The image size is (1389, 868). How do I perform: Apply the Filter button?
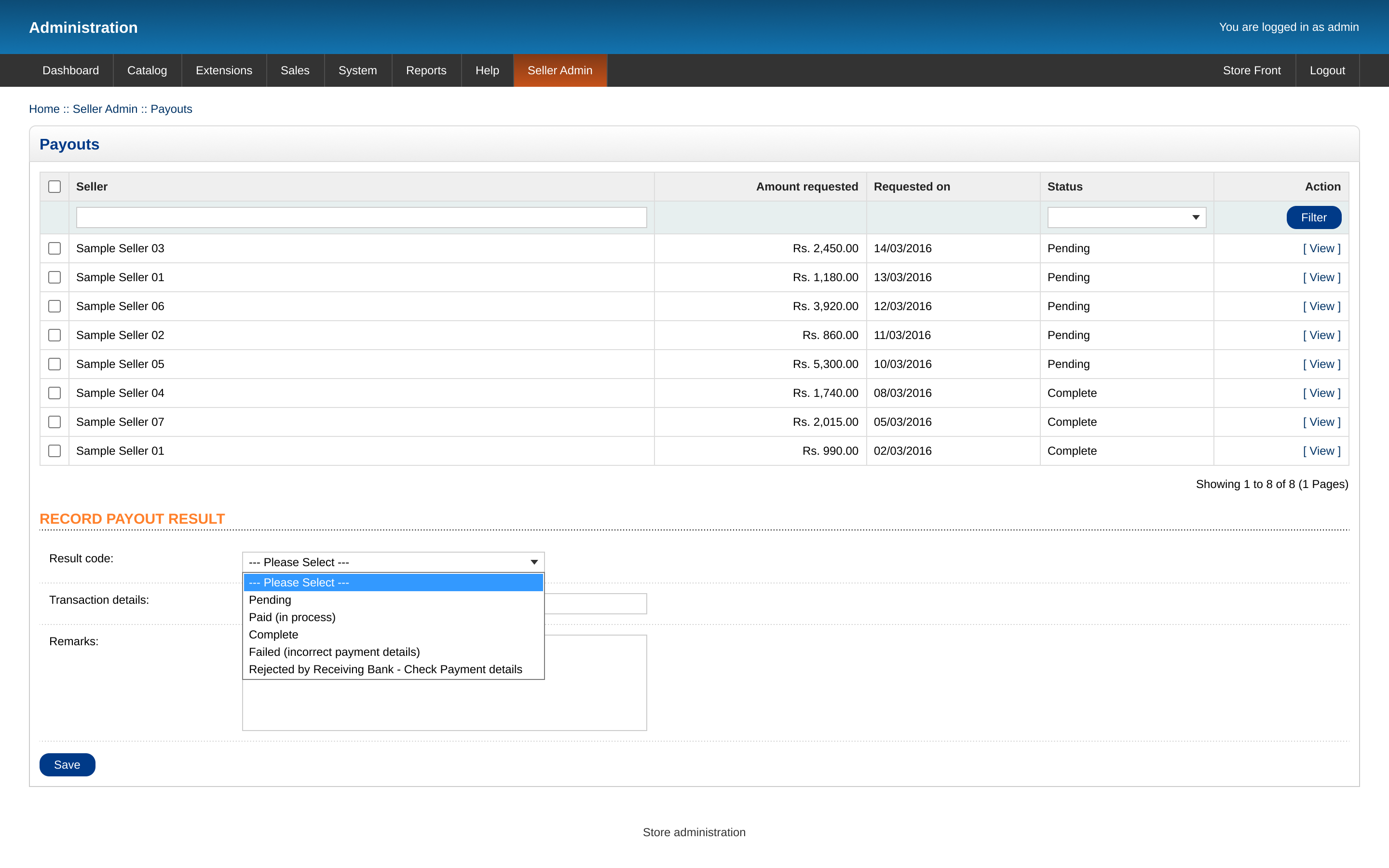point(1314,217)
